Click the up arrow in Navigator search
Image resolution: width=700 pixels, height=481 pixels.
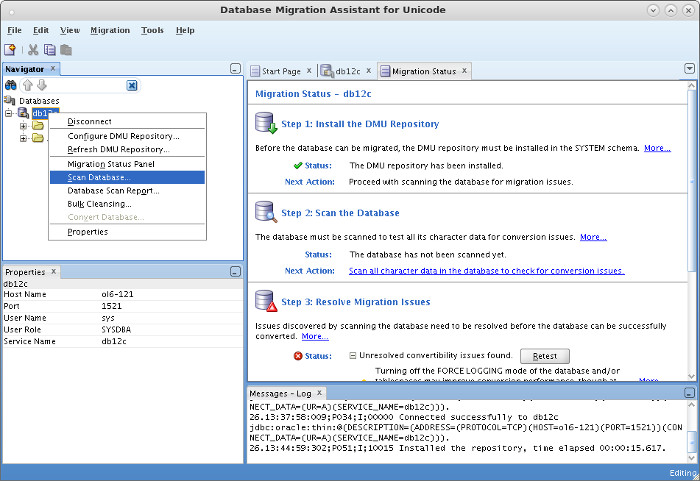[28, 85]
